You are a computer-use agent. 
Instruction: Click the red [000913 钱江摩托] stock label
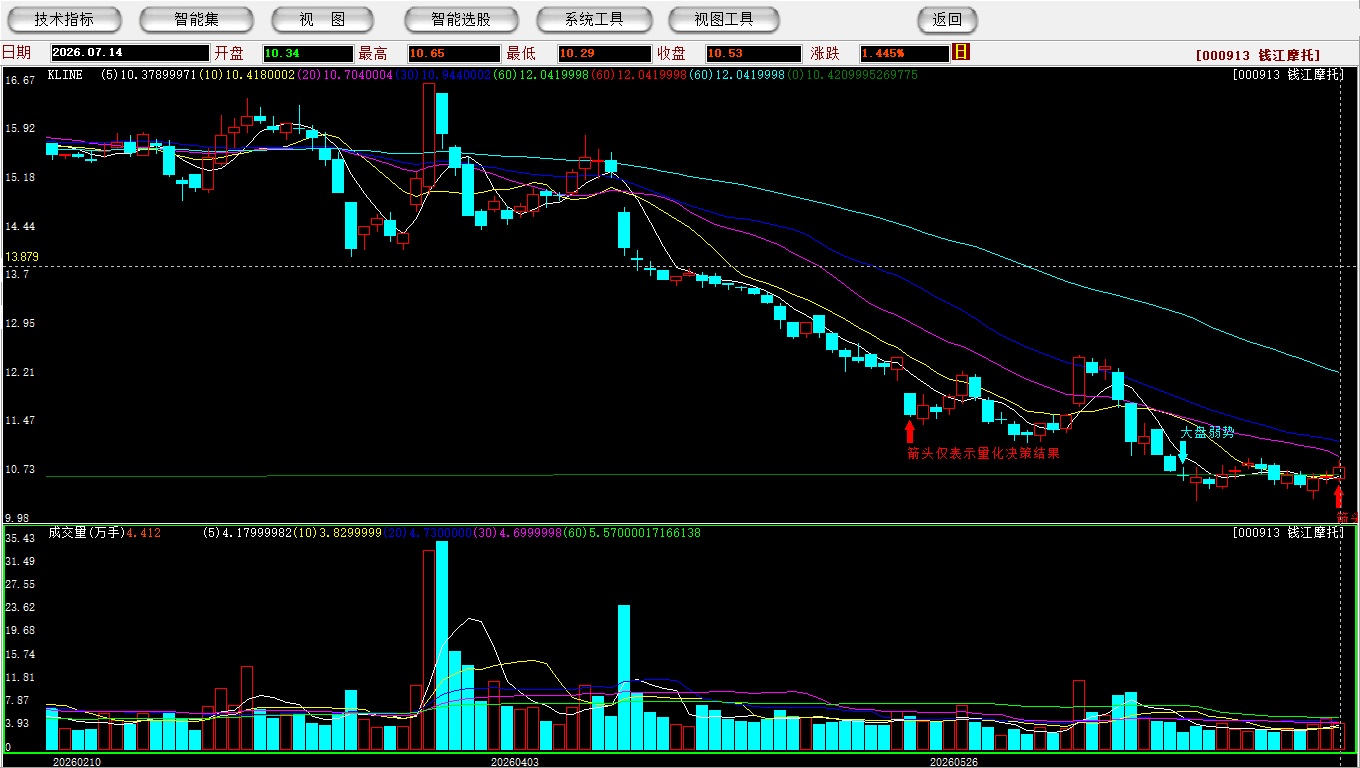(1257, 55)
